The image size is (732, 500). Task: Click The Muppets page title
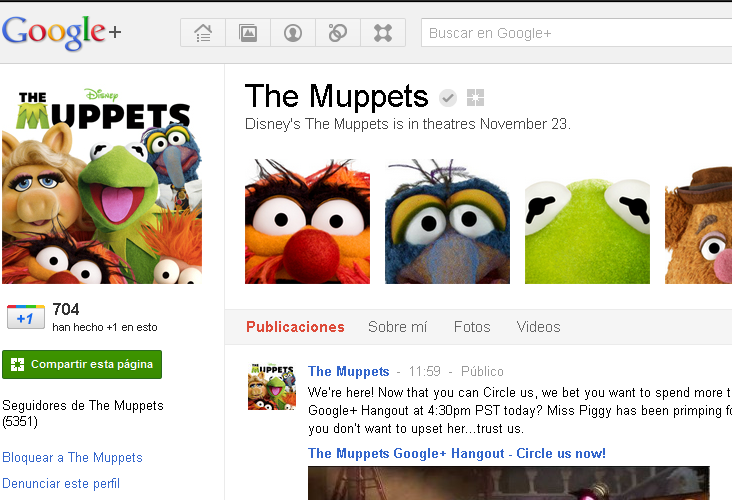[x=337, y=96]
